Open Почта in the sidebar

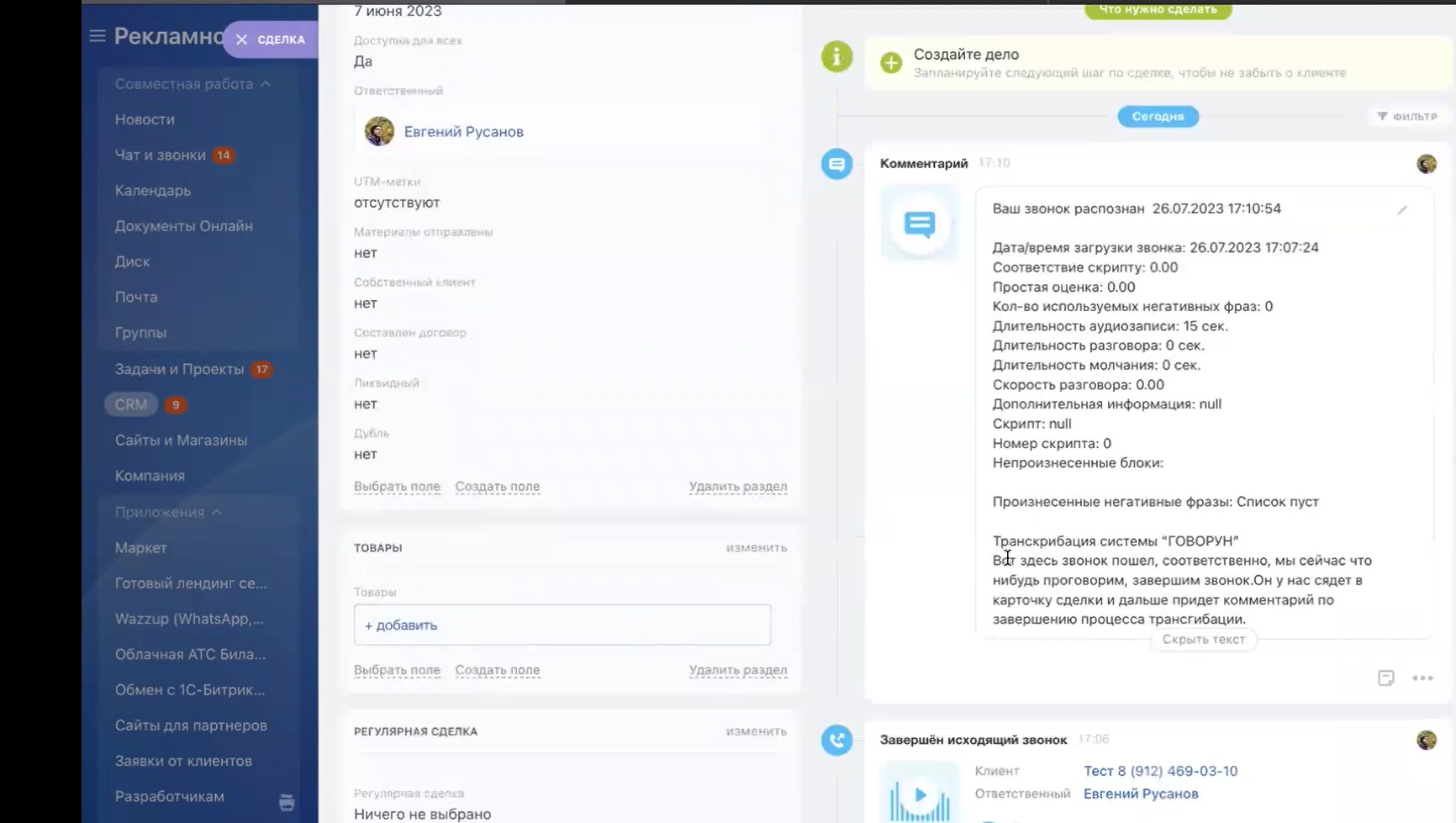[136, 297]
